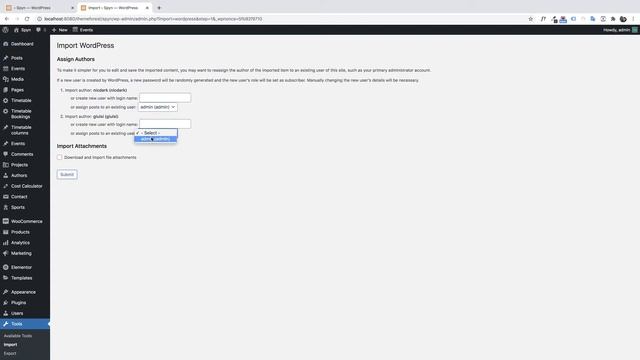Open a new browser tab
This screenshot has width=640, height=360.
159,8
